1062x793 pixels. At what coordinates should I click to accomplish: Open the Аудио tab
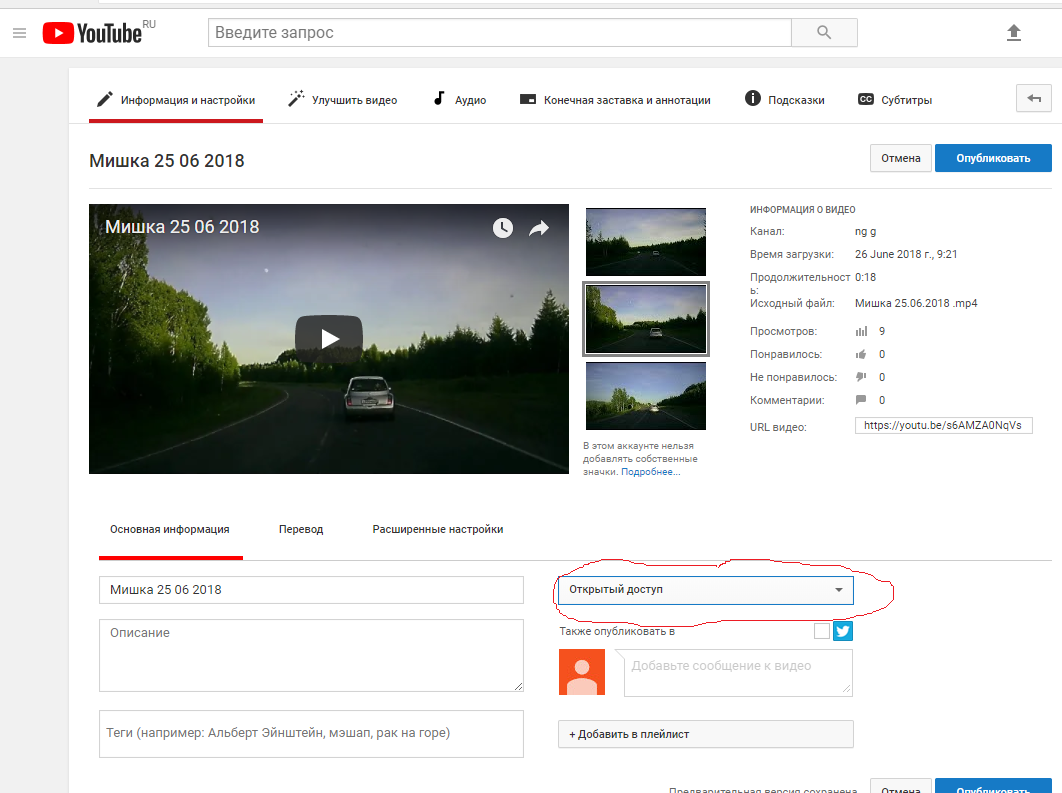(459, 100)
